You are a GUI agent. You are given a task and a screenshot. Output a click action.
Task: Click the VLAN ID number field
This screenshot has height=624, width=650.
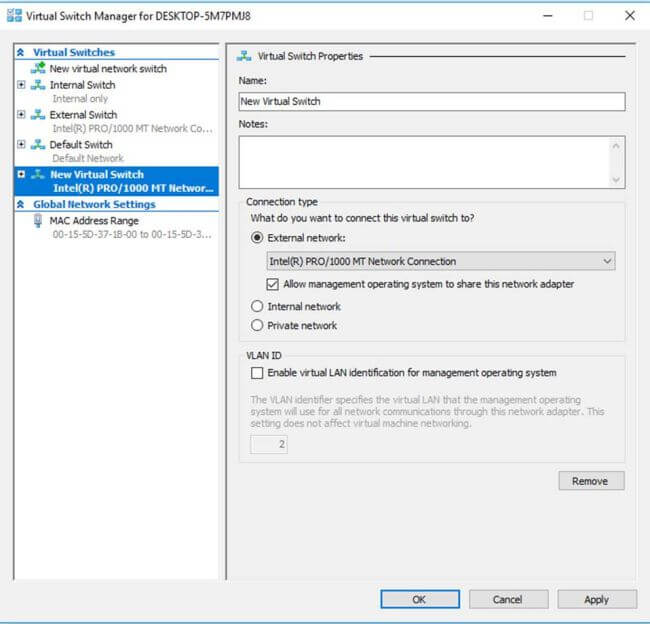click(269, 444)
